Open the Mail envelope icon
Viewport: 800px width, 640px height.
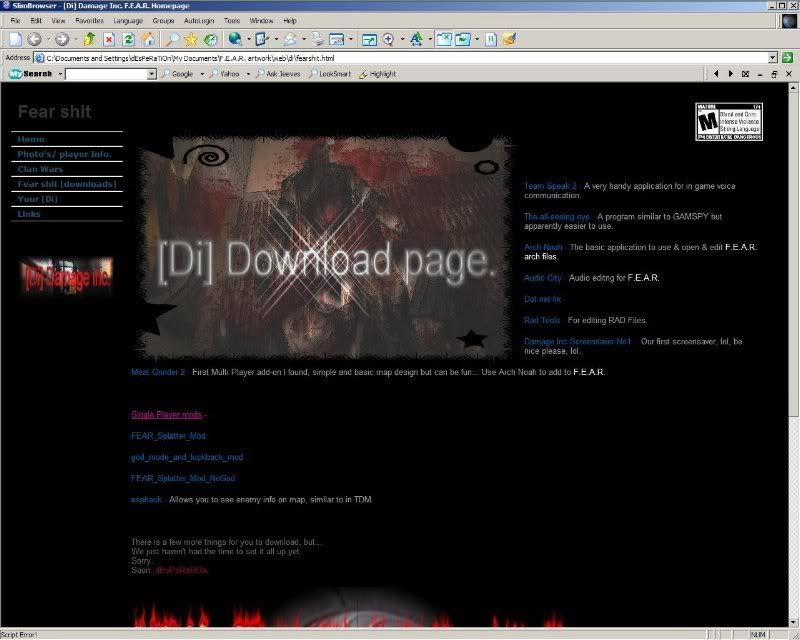pos(290,39)
